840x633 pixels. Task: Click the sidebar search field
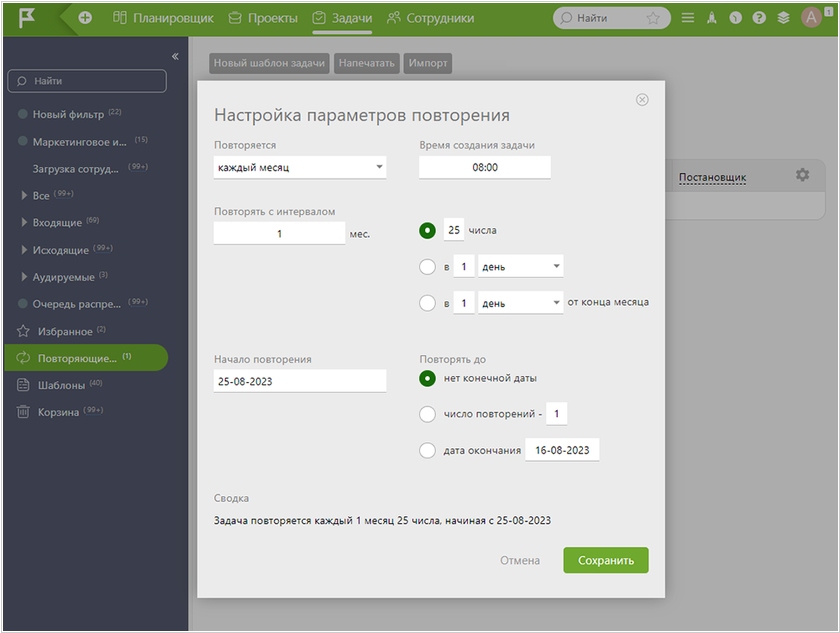tap(87, 81)
